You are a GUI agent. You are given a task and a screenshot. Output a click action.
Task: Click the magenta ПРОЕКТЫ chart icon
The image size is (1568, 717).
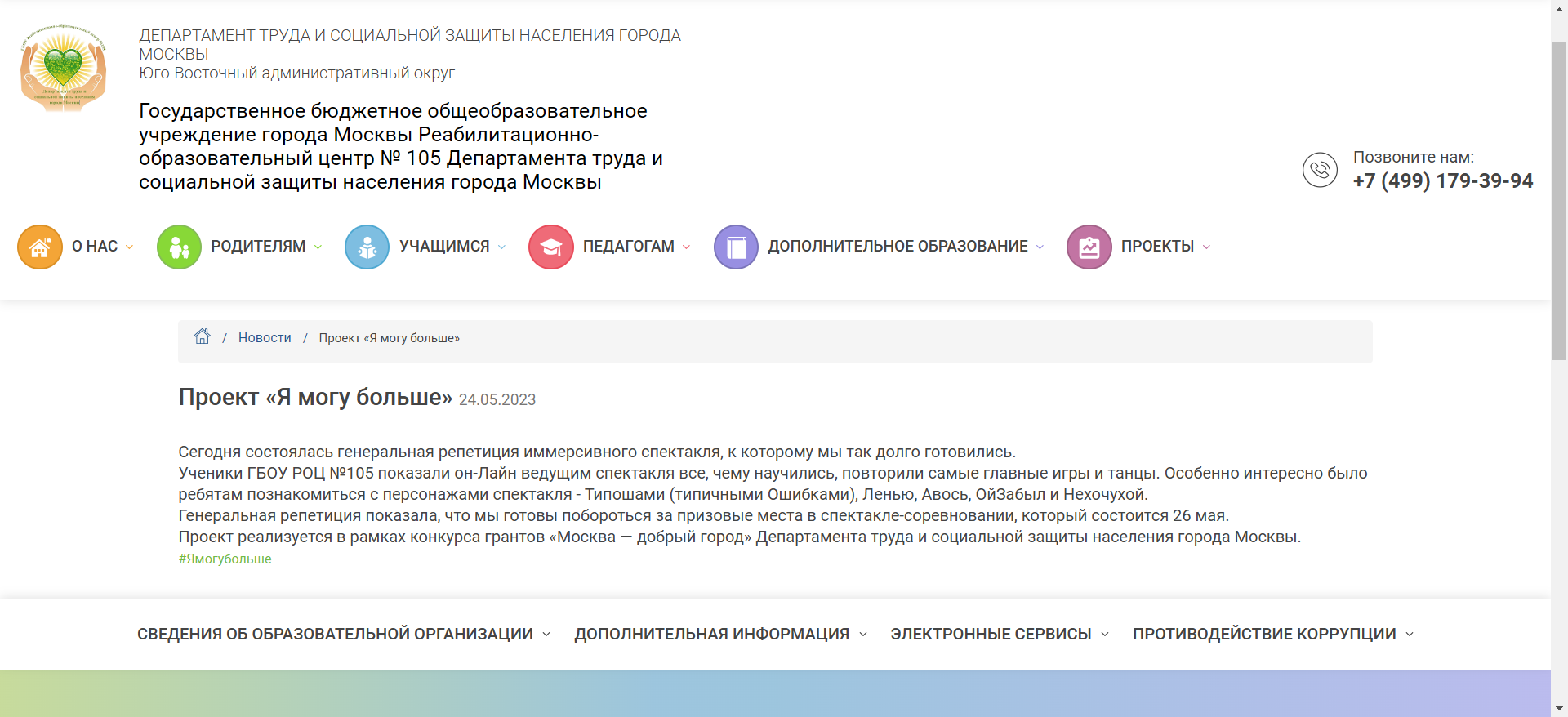click(1089, 247)
